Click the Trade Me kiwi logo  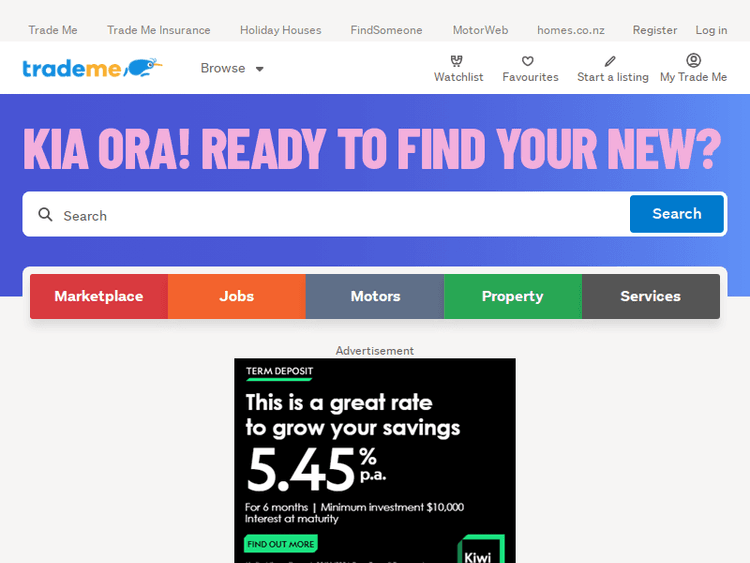92,68
